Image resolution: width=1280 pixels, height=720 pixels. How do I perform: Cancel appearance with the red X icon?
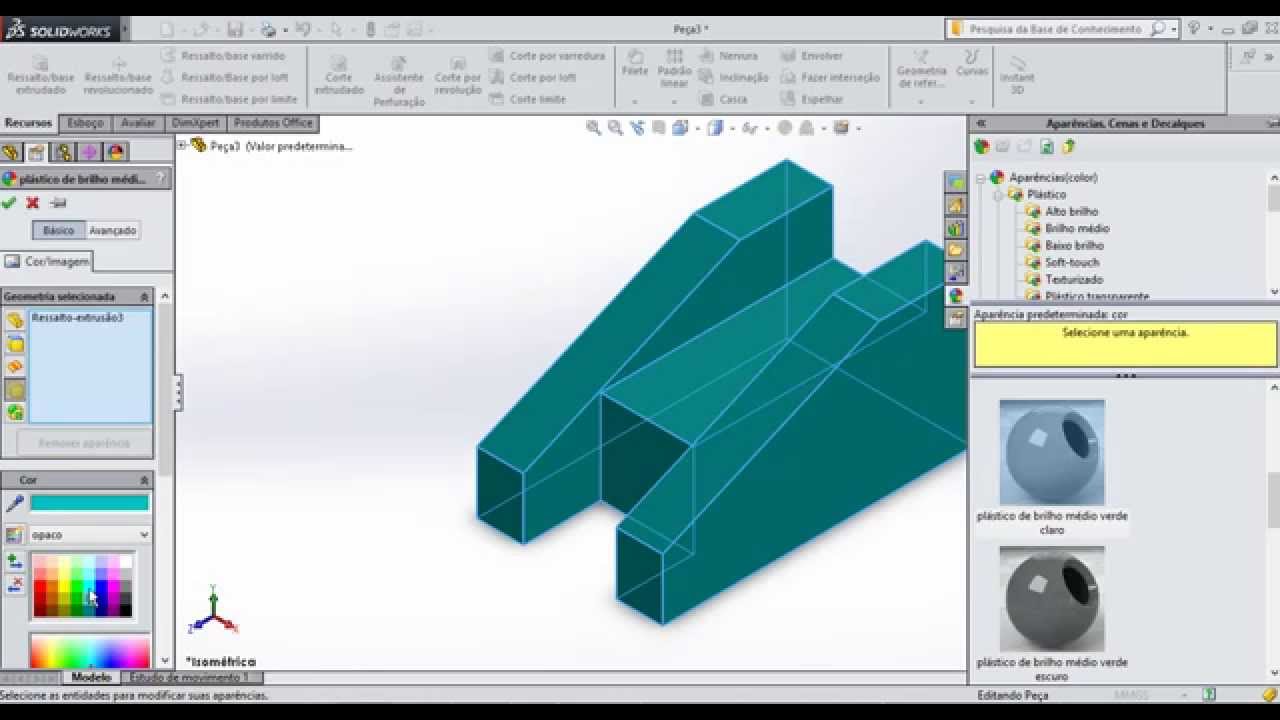click(33, 203)
